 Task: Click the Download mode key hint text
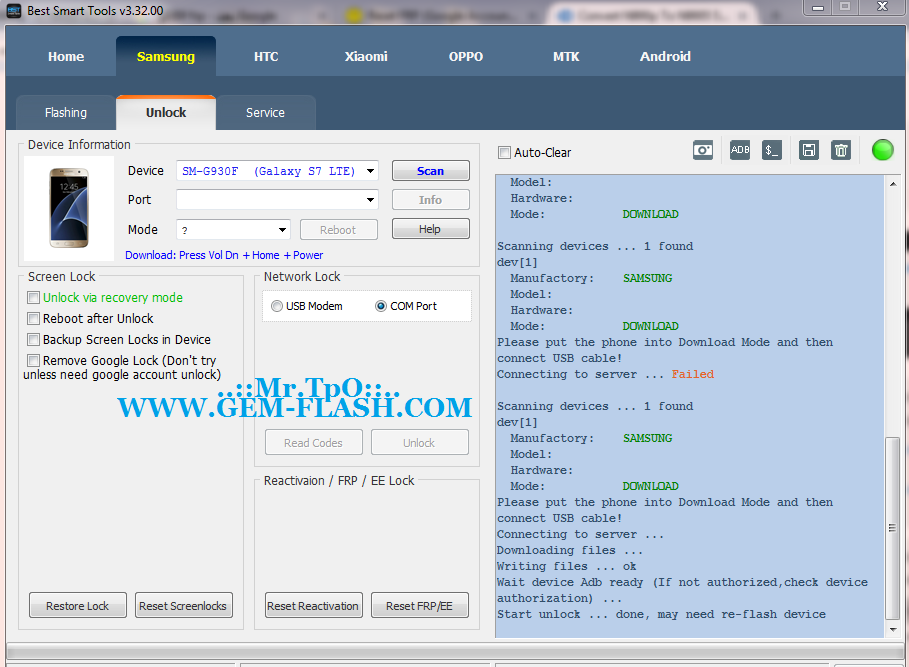[x=224, y=256]
